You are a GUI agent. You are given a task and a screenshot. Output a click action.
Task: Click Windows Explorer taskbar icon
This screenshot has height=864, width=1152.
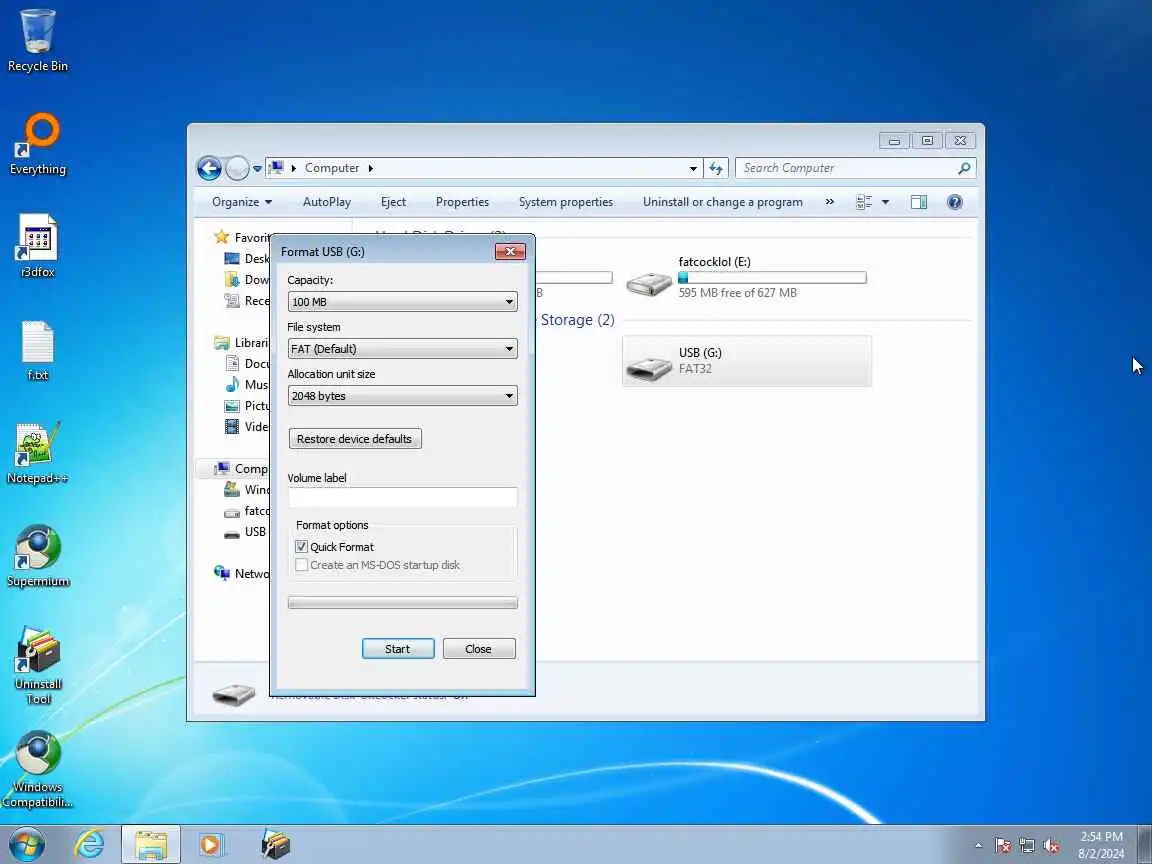click(x=151, y=845)
